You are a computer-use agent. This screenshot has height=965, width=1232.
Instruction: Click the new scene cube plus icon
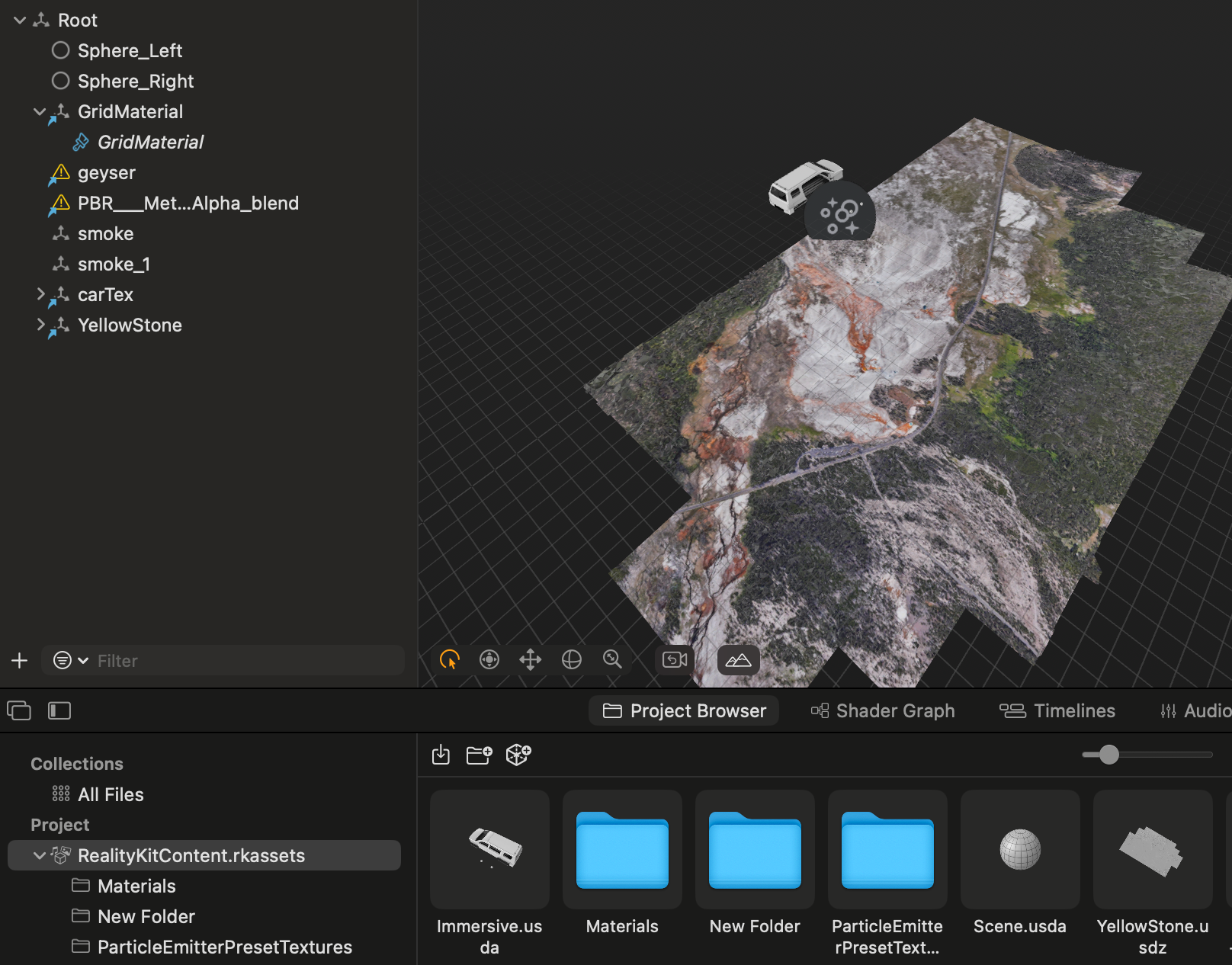click(x=518, y=755)
